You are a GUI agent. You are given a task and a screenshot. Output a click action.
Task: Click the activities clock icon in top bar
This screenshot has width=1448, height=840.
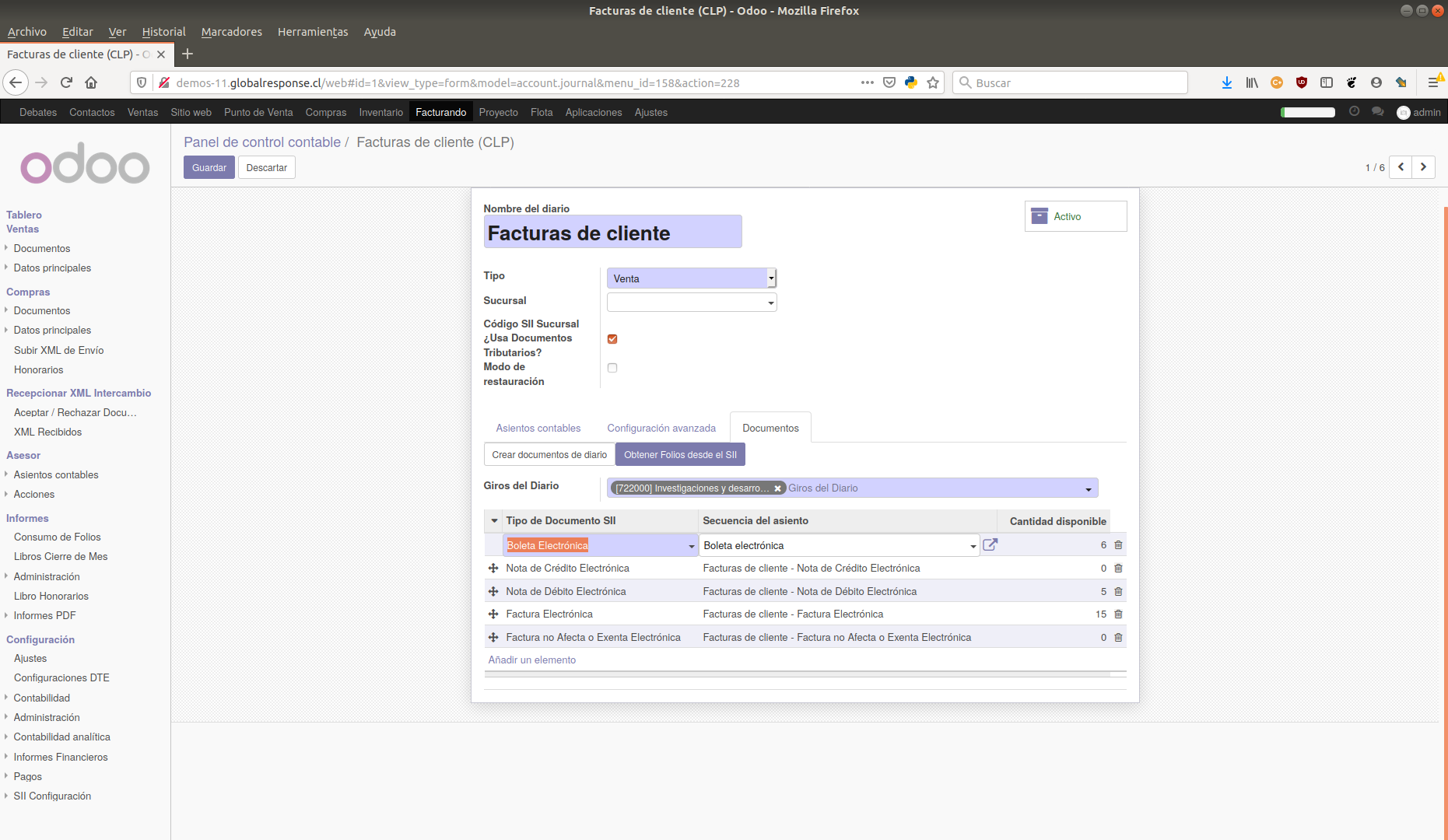[1355, 112]
